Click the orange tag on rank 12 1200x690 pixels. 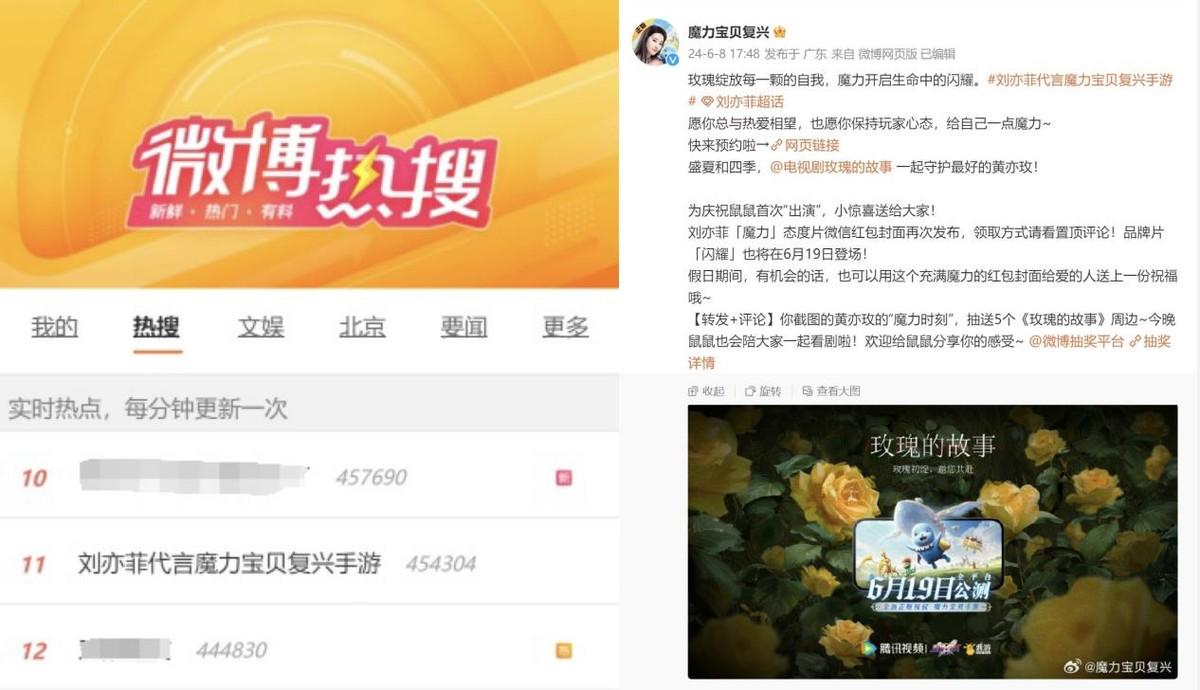tap(564, 651)
